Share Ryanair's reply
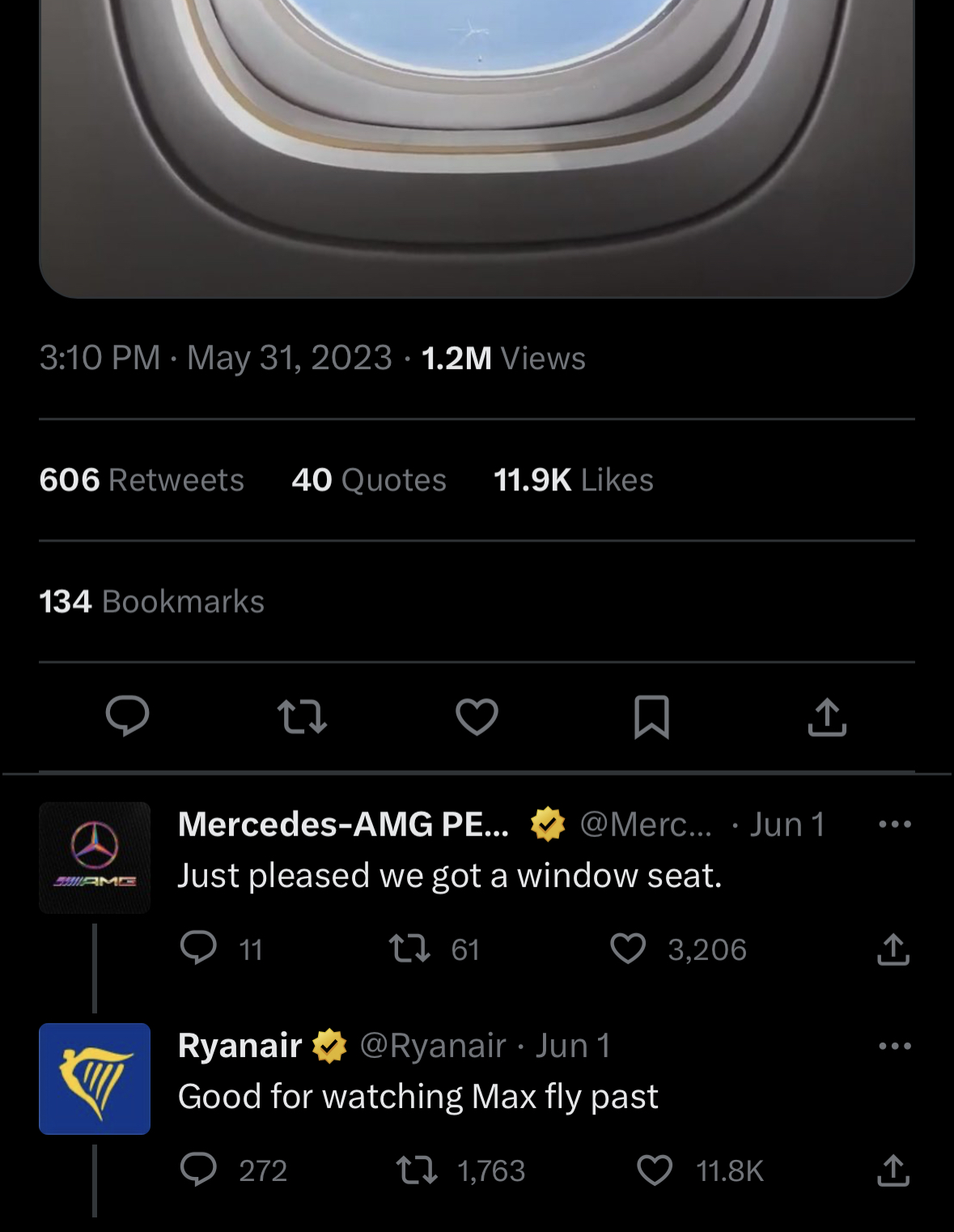The height and width of the screenshot is (1232, 954). click(893, 1170)
